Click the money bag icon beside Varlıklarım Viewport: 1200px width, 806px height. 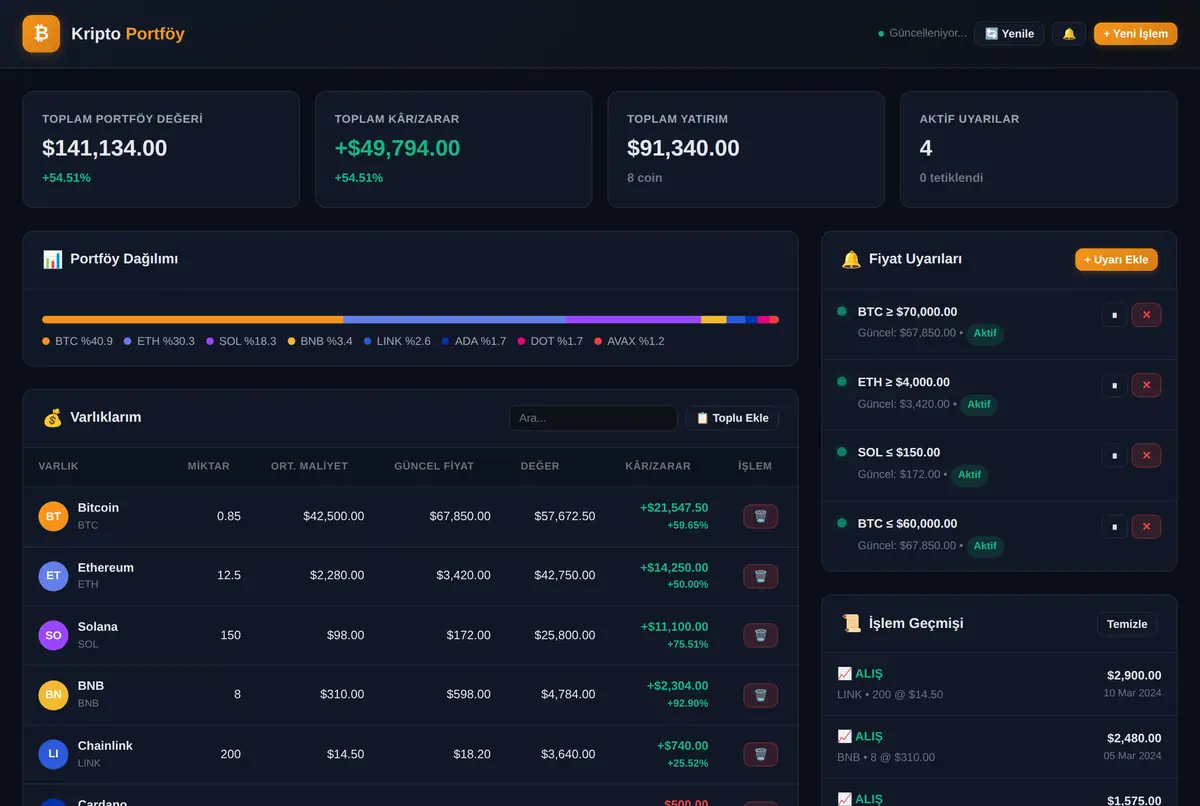coord(53,418)
